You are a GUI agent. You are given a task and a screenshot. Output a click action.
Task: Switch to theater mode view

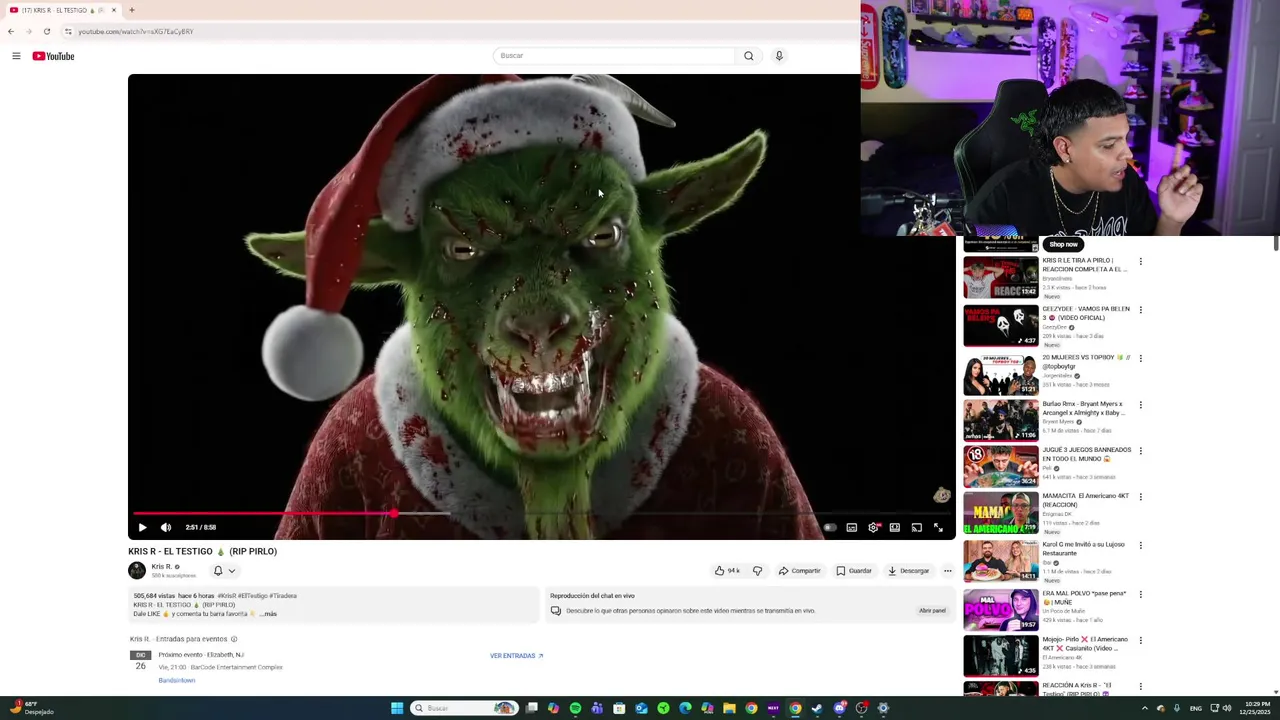click(895, 527)
